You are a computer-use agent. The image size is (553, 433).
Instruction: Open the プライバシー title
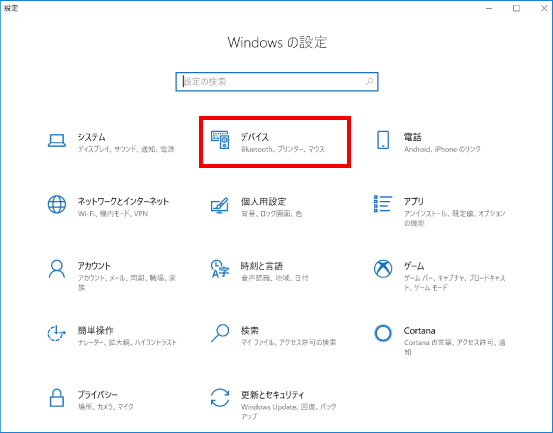[x=98, y=395]
